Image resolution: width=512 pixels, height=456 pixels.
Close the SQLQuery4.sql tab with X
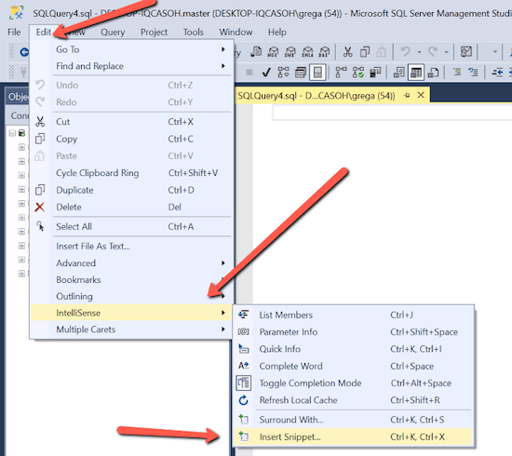421,95
